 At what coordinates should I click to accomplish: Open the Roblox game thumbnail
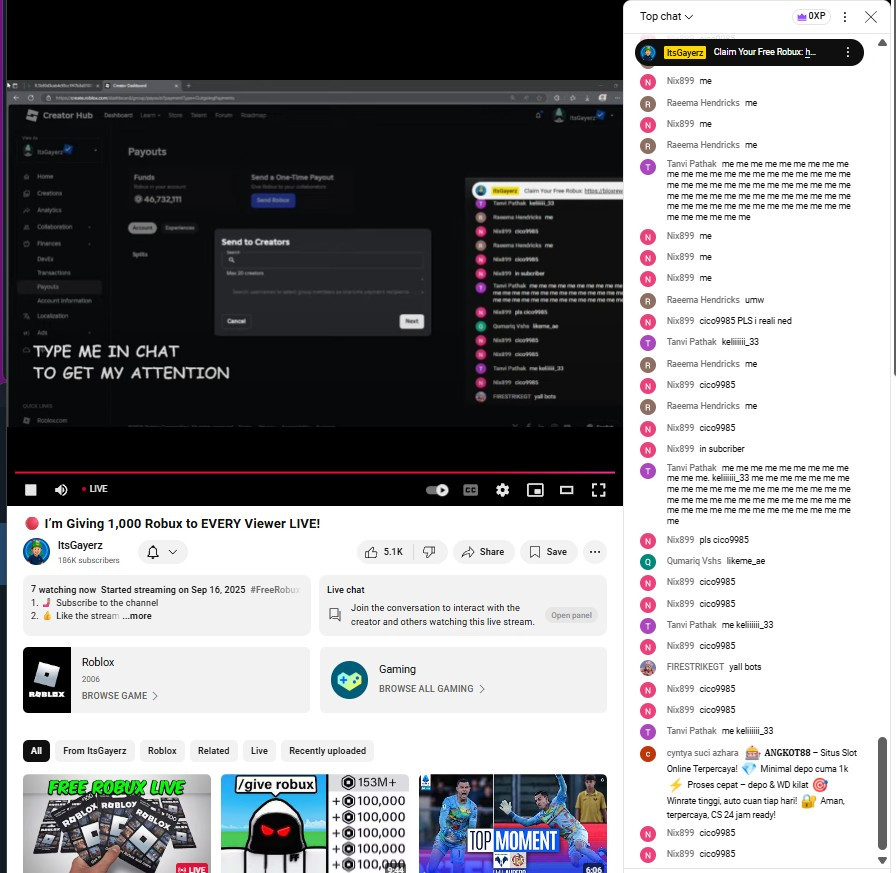(x=47, y=680)
